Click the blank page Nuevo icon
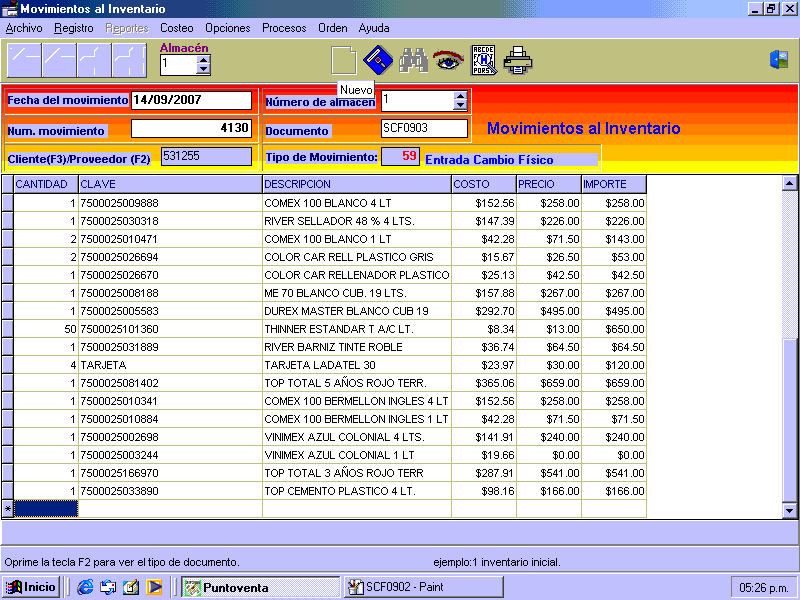 tap(343, 60)
